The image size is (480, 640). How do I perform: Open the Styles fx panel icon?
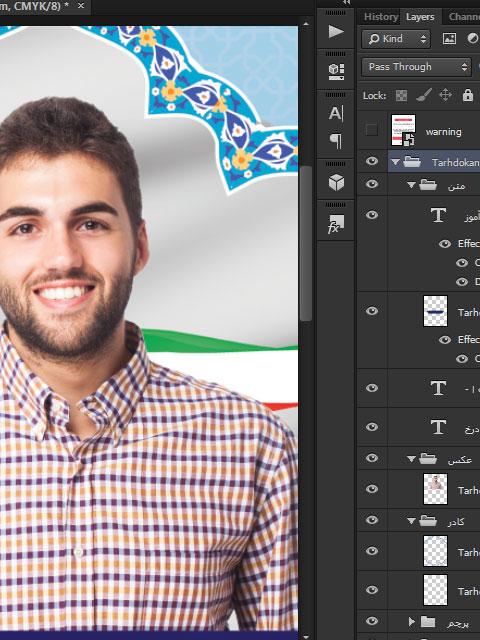(336, 224)
